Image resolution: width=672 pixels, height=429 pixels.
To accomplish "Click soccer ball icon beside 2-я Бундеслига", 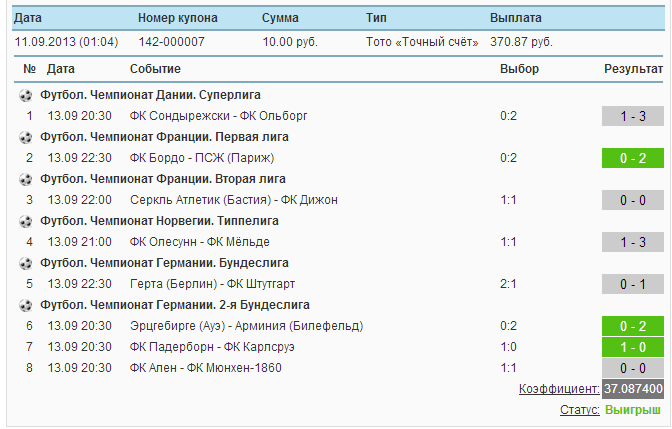I will click(25, 305).
